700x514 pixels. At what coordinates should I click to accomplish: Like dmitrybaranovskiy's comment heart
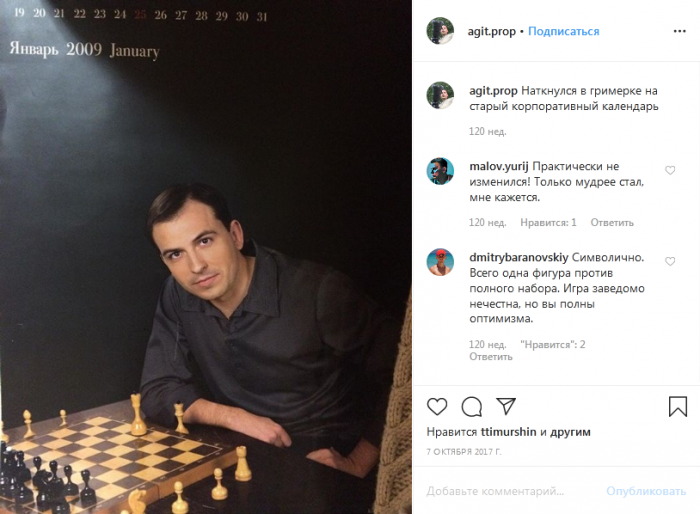pyautogui.click(x=670, y=261)
